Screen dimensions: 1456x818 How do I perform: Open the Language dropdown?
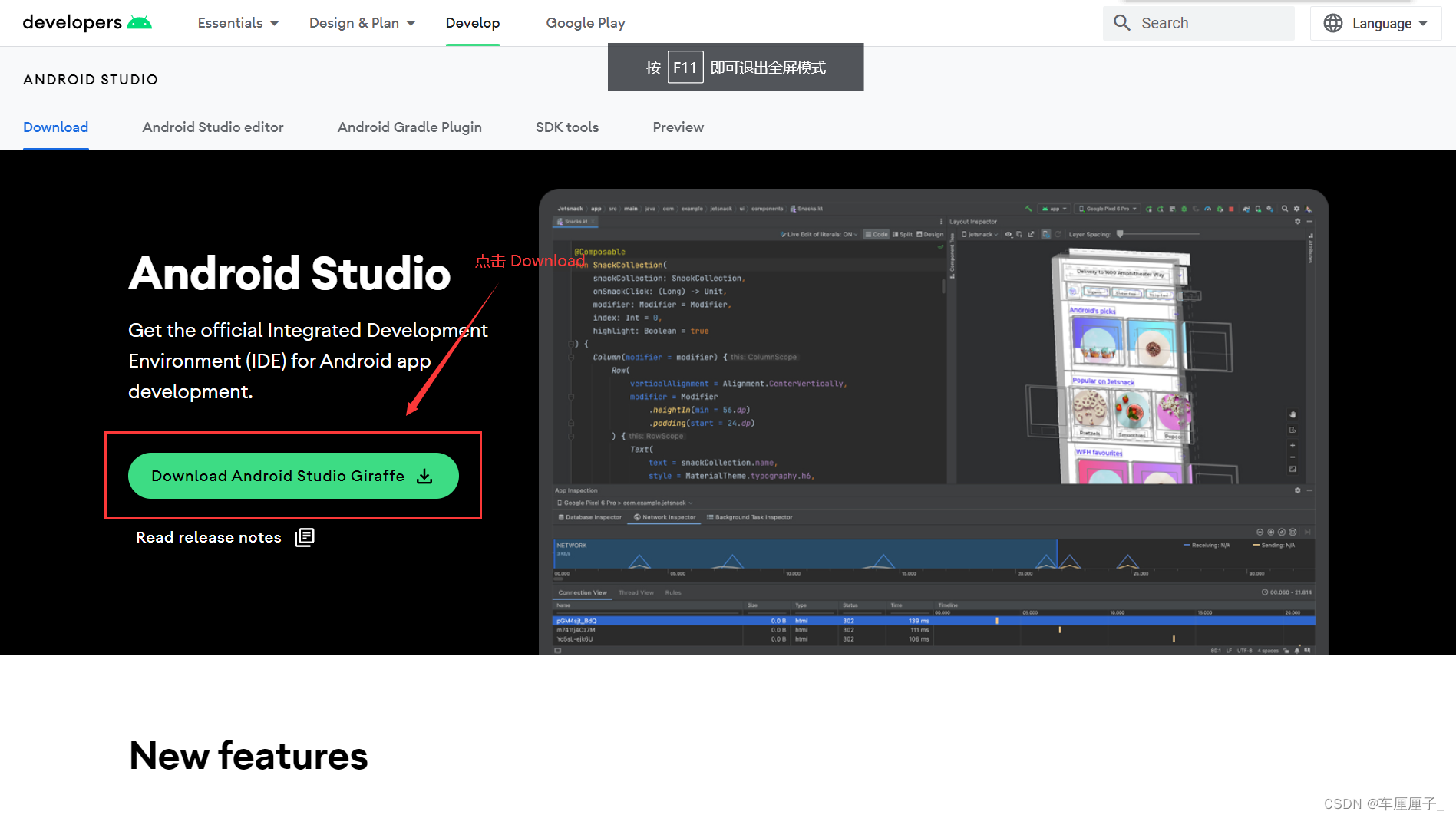point(1375,23)
